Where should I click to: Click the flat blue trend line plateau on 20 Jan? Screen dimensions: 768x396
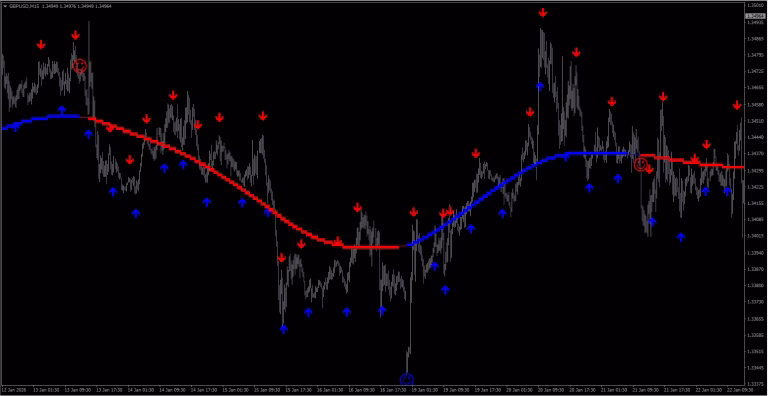coord(595,153)
